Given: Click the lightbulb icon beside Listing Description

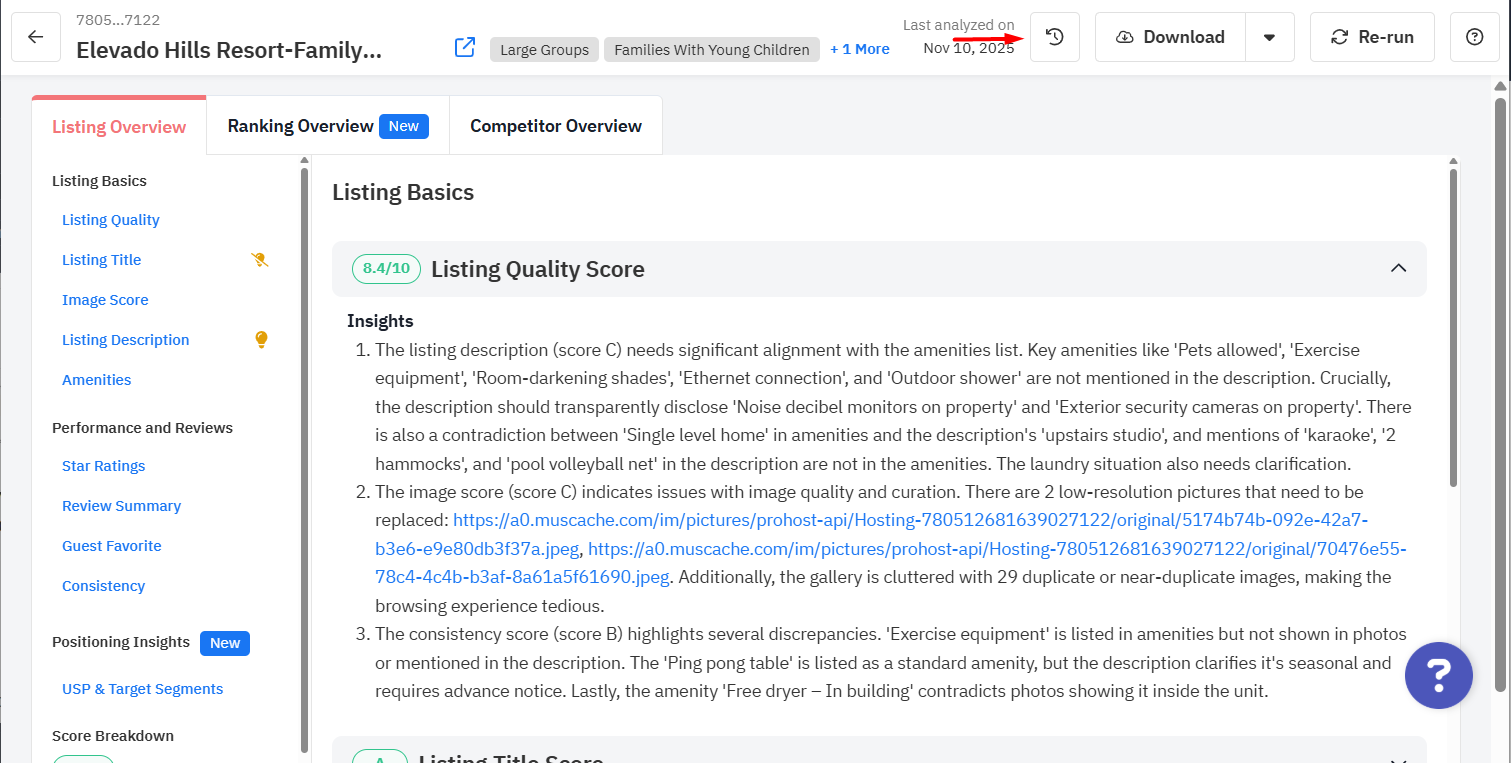Looking at the screenshot, I should click(x=261, y=340).
